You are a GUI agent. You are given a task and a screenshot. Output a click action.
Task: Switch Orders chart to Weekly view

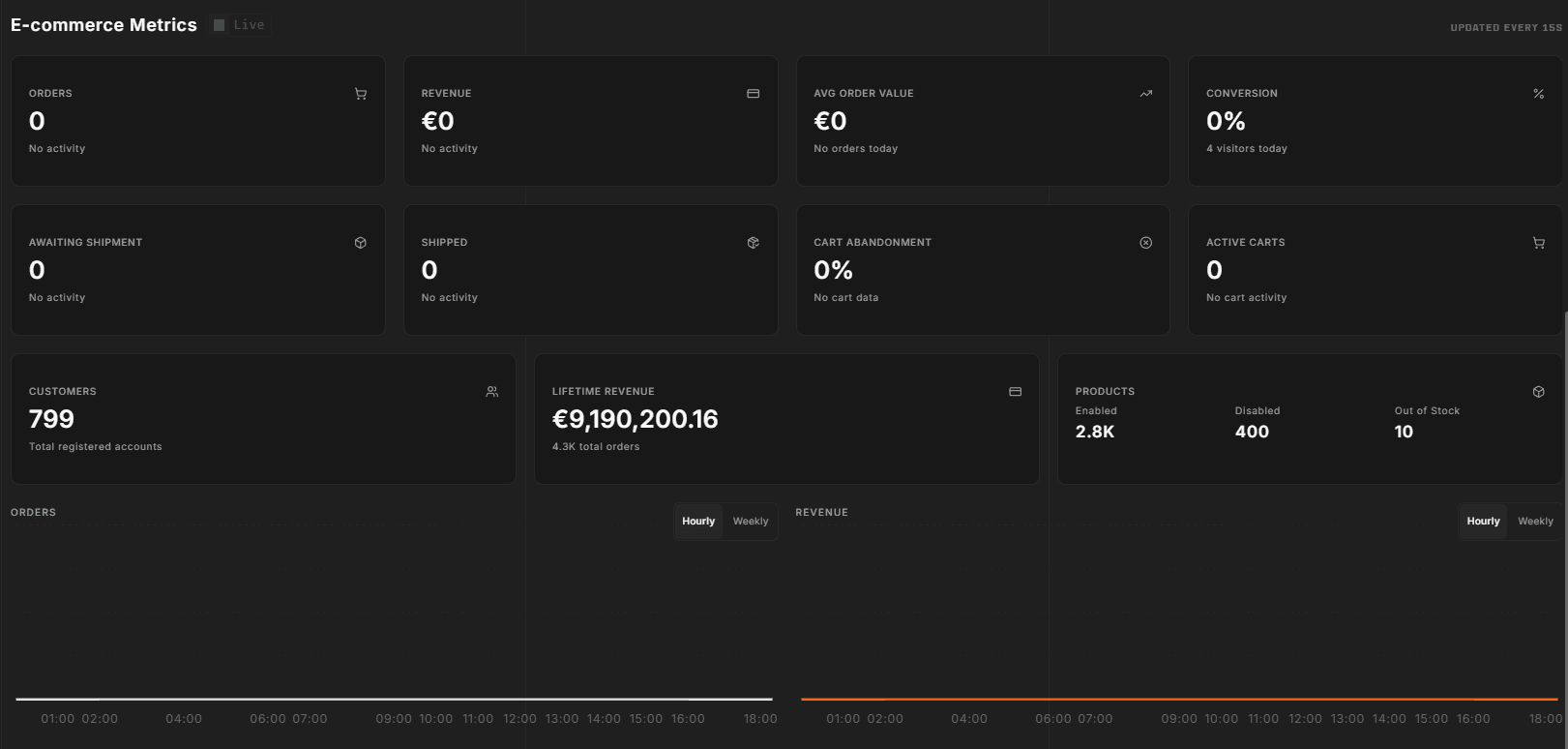pos(751,521)
